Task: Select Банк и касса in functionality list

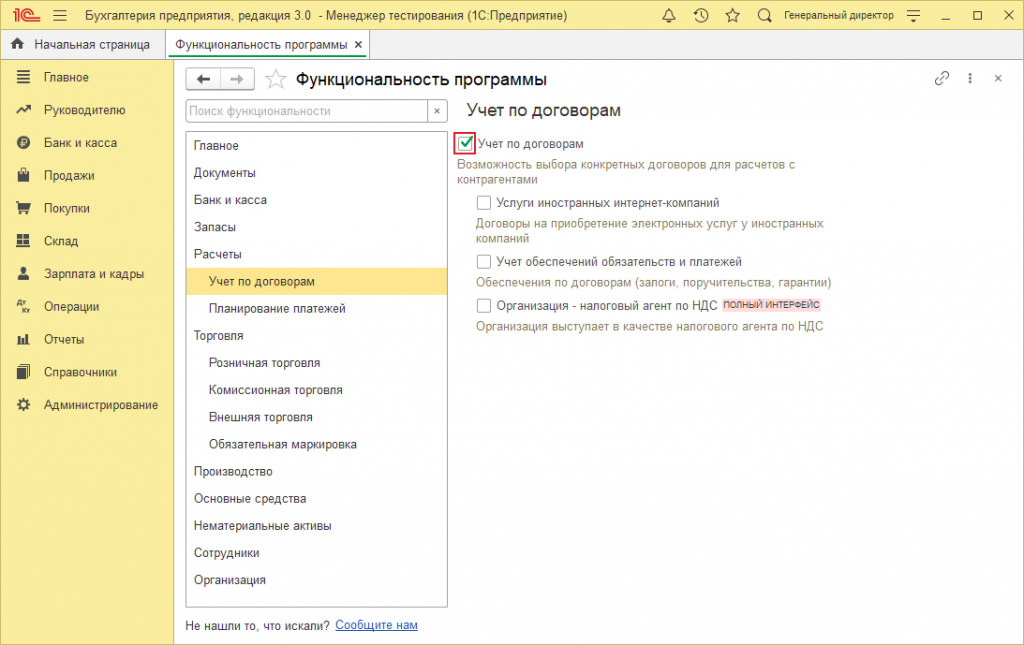Action: click(317, 200)
